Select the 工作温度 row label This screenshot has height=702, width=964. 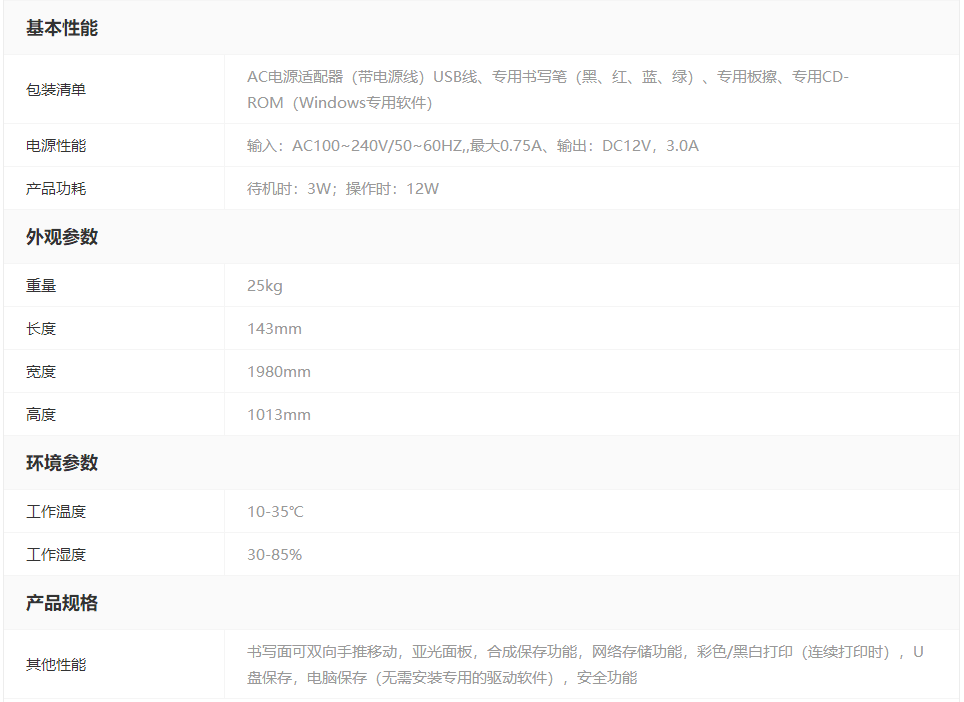pyautogui.click(x=56, y=512)
